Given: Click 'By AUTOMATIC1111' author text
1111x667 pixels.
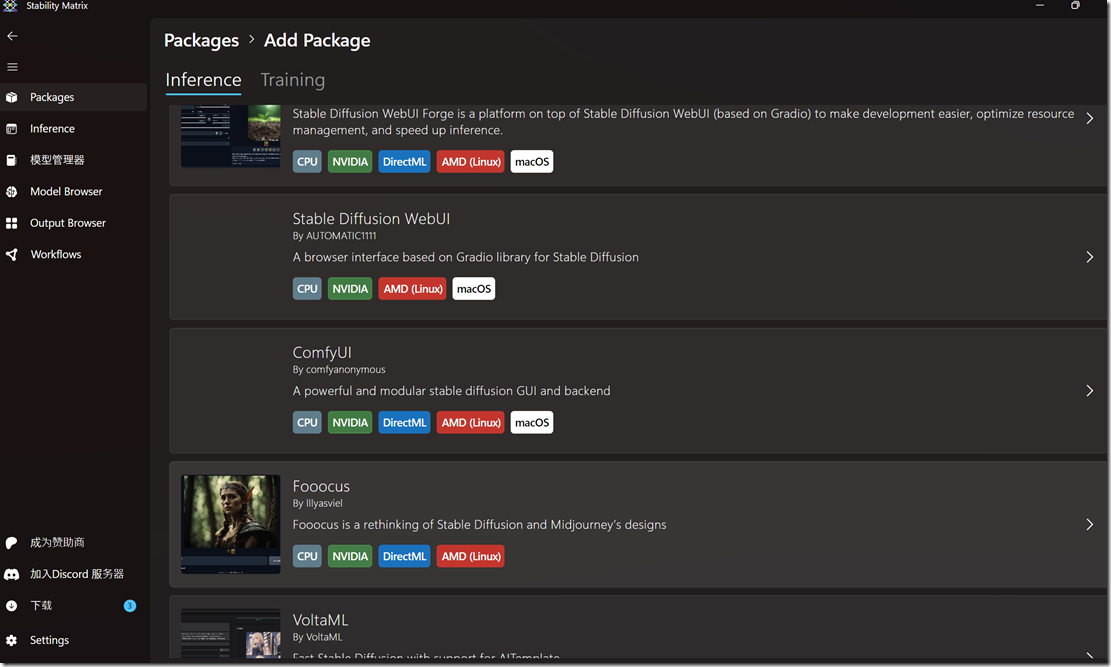Looking at the screenshot, I should click(x=334, y=236).
